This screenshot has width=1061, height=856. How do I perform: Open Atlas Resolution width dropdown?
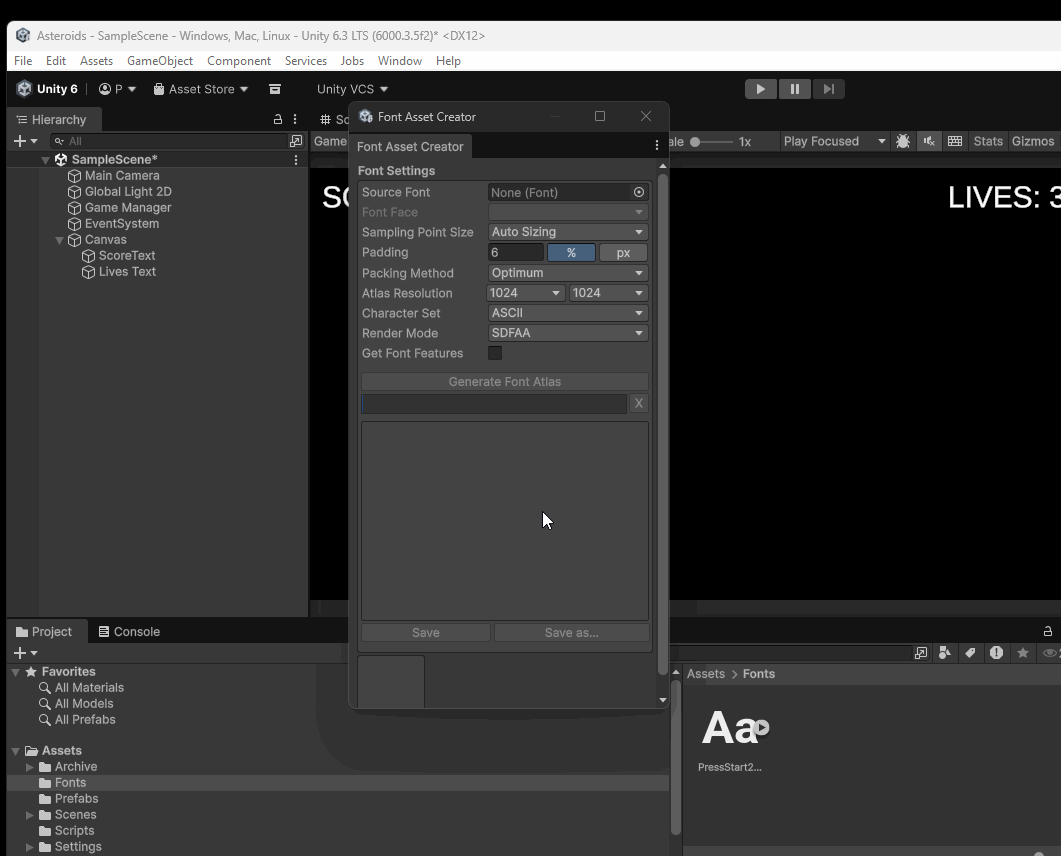click(x=526, y=293)
